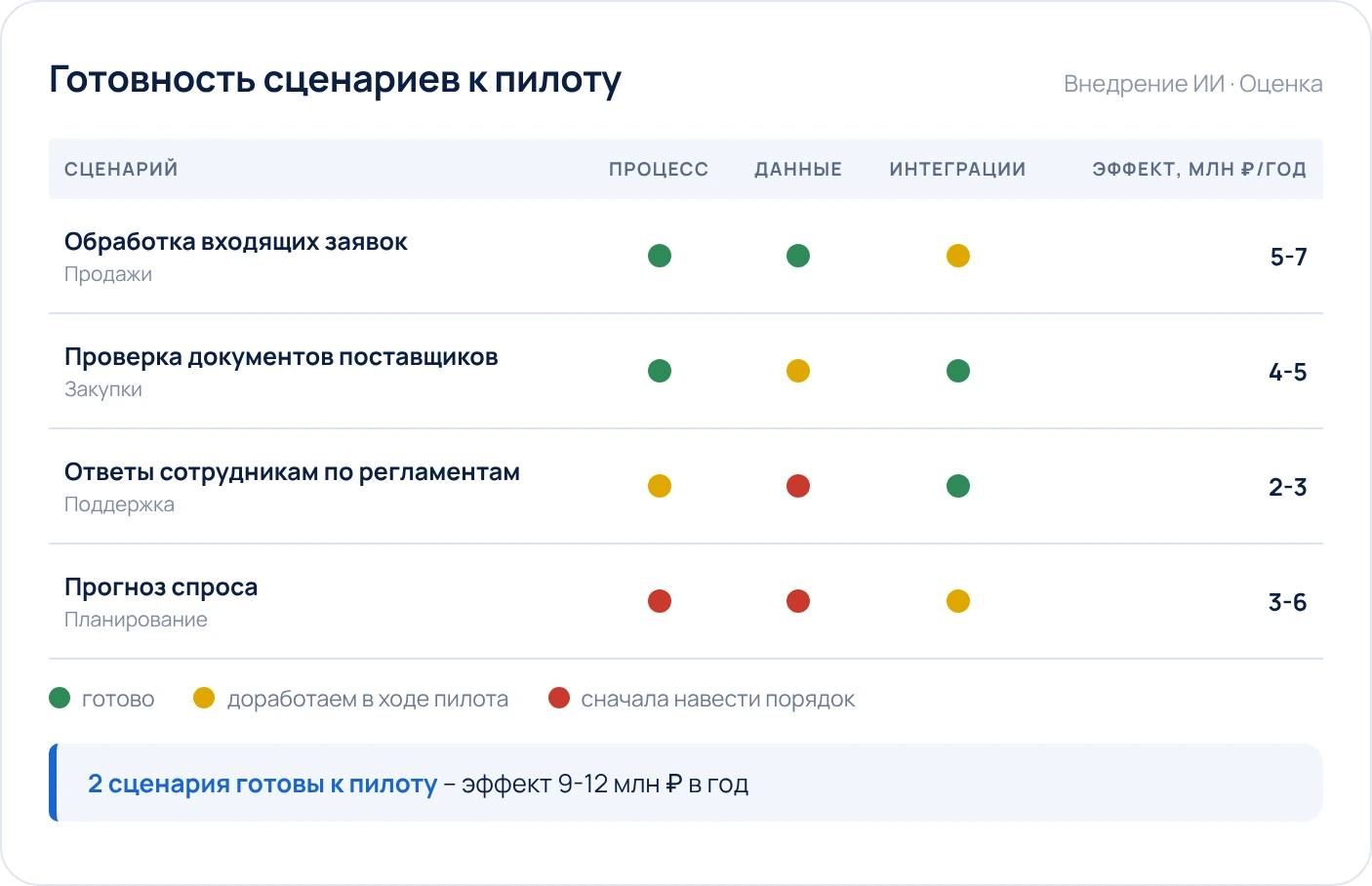
Task: Select the scenario Ответы сотрудникам по регламентам
Action: tap(292, 472)
